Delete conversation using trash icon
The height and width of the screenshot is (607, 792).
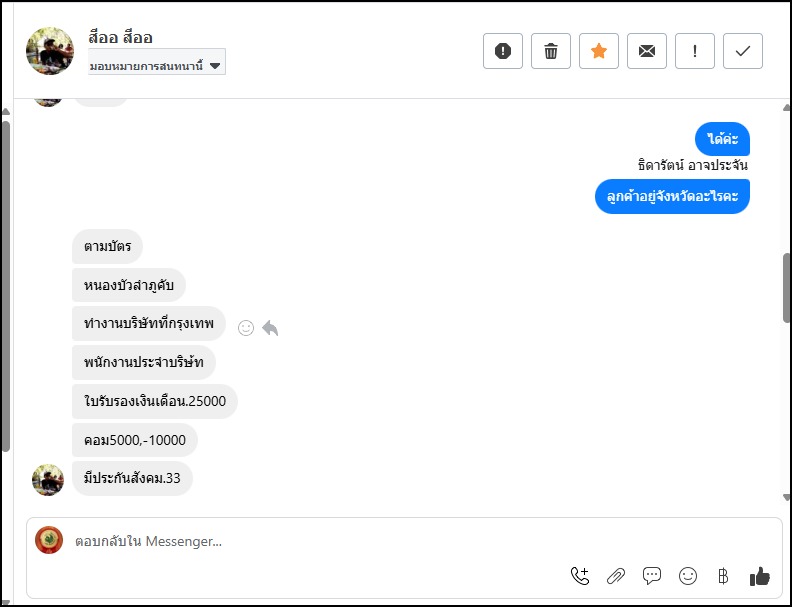click(551, 51)
